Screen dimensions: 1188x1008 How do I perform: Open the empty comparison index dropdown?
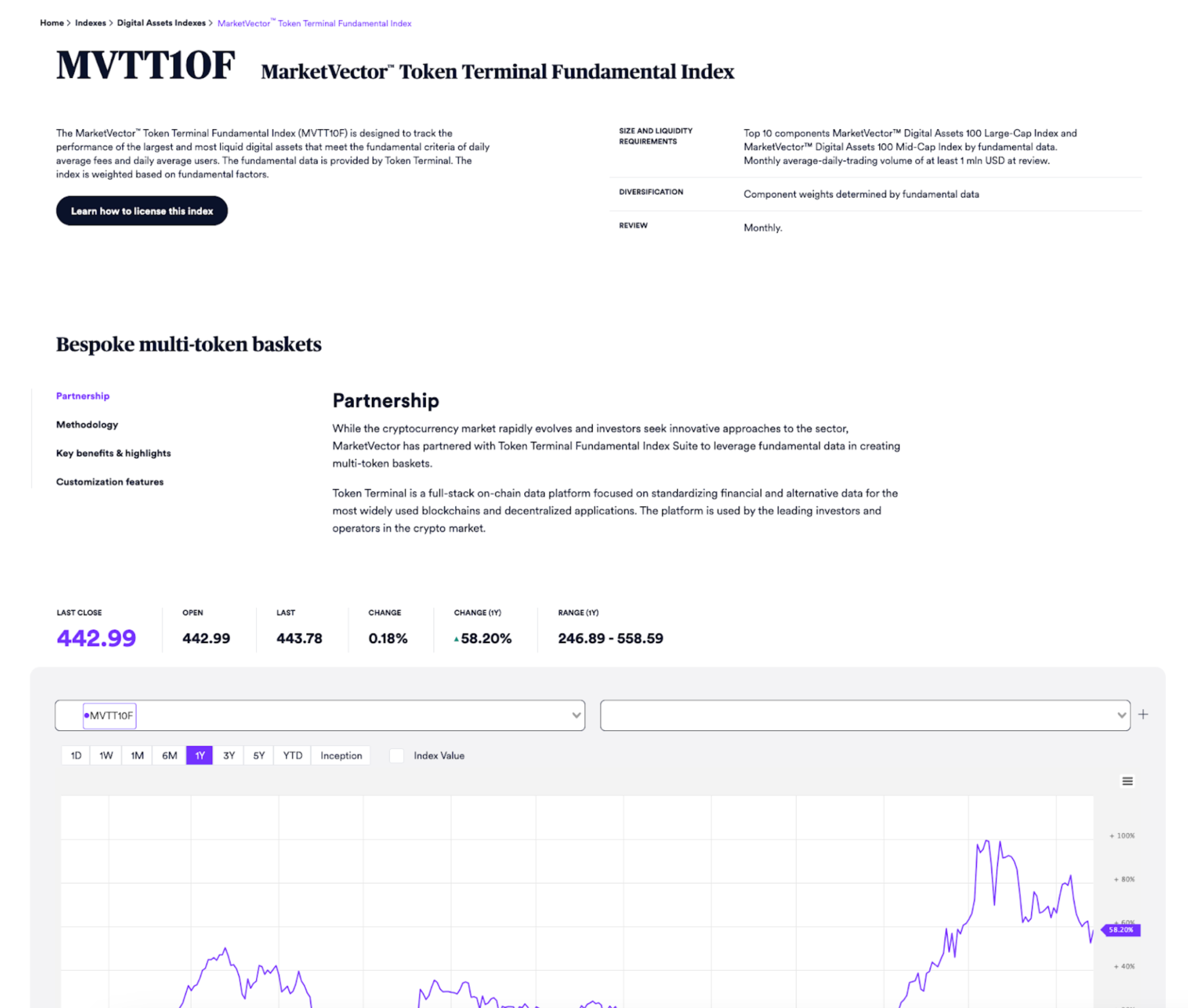coord(864,715)
